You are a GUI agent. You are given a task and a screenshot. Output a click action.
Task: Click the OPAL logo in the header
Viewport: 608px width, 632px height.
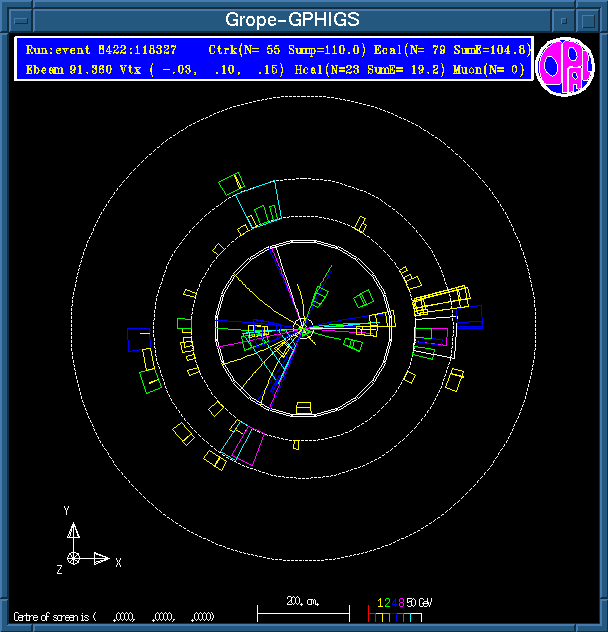pyautogui.click(x=565, y=69)
